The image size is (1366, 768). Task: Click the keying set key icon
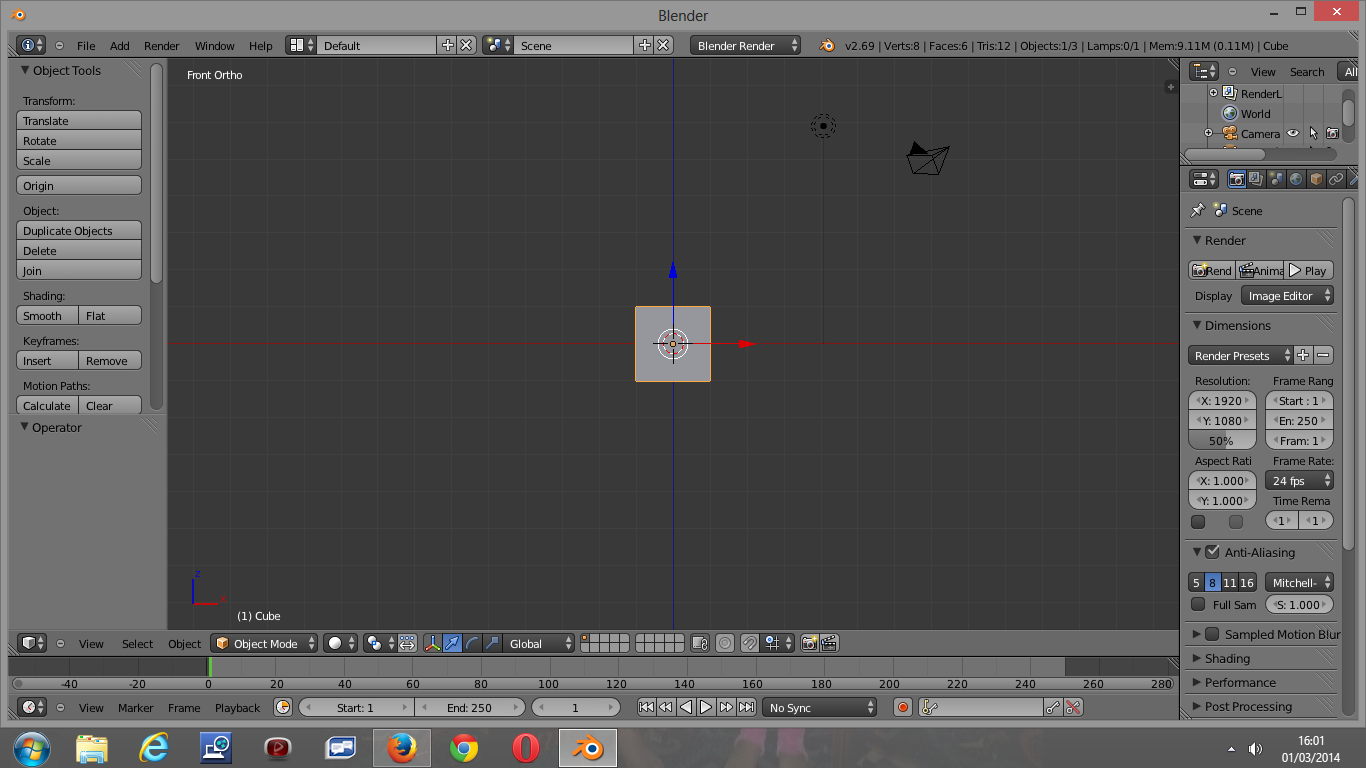(x=929, y=707)
